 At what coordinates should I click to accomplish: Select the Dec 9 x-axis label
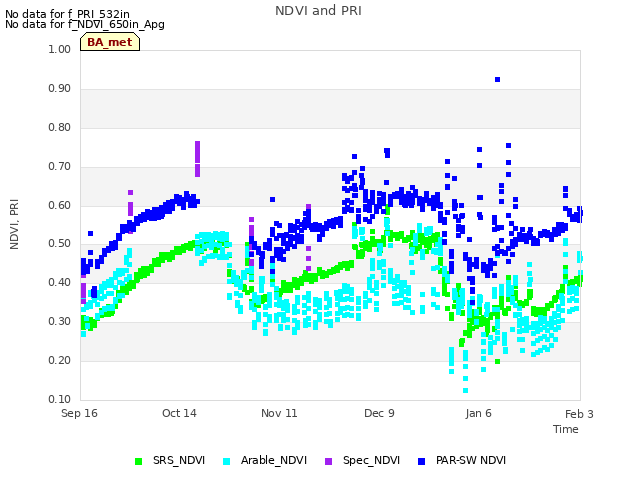click(x=379, y=413)
